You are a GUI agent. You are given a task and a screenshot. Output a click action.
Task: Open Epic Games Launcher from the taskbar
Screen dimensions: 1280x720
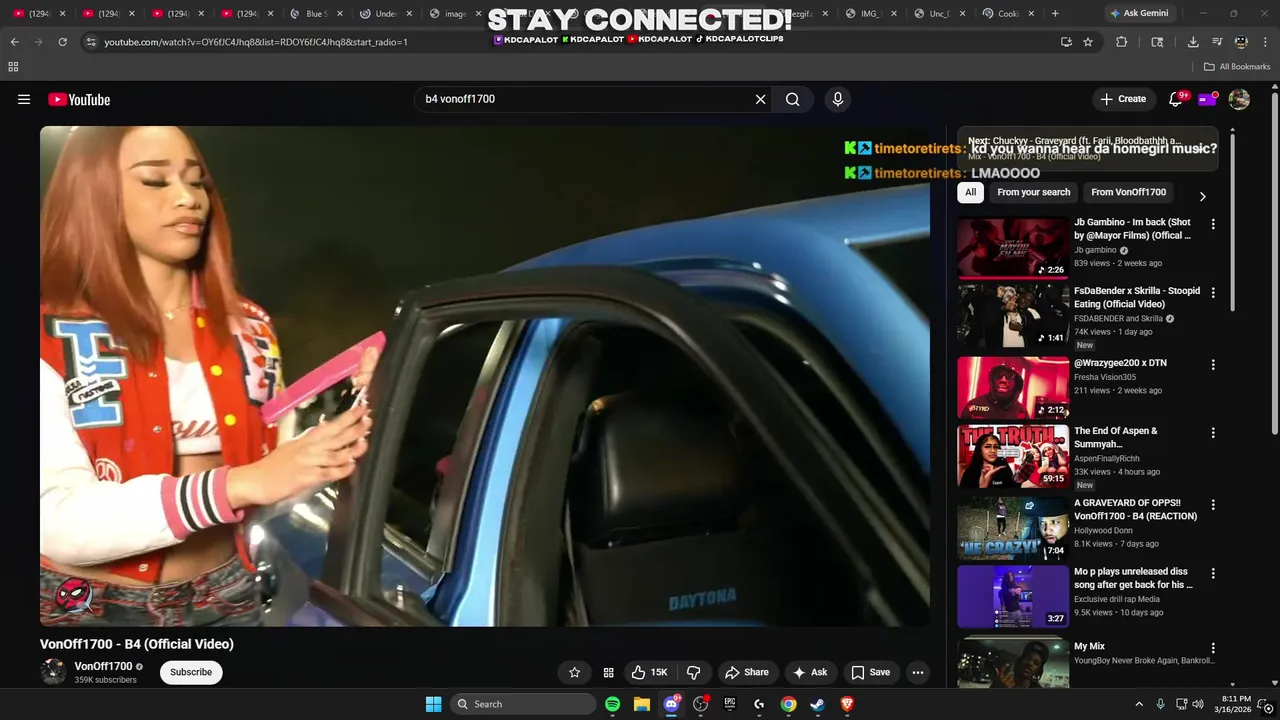pos(730,704)
